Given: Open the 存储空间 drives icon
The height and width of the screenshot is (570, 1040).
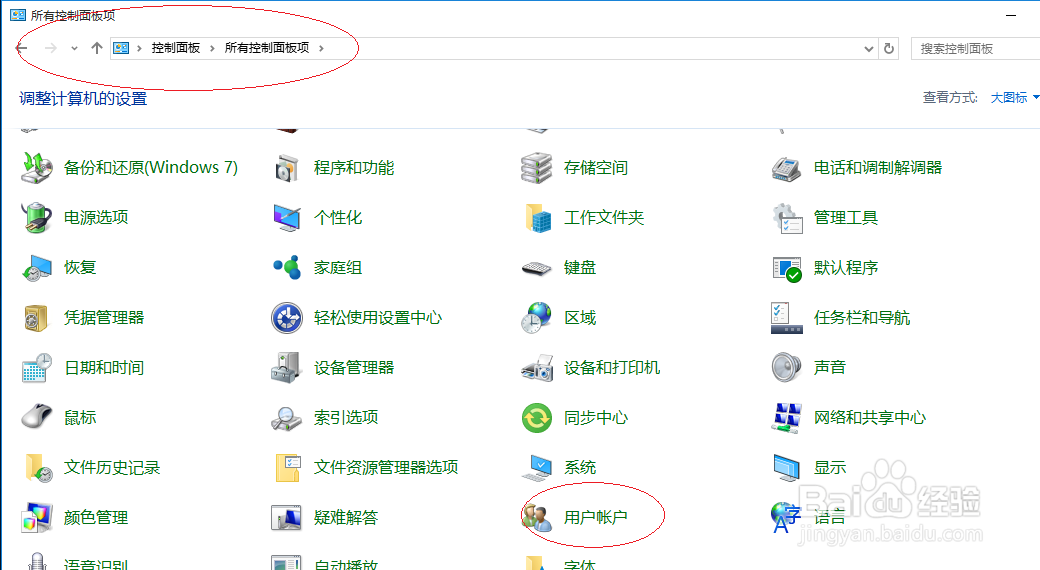Looking at the screenshot, I should [x=537, y=167].
